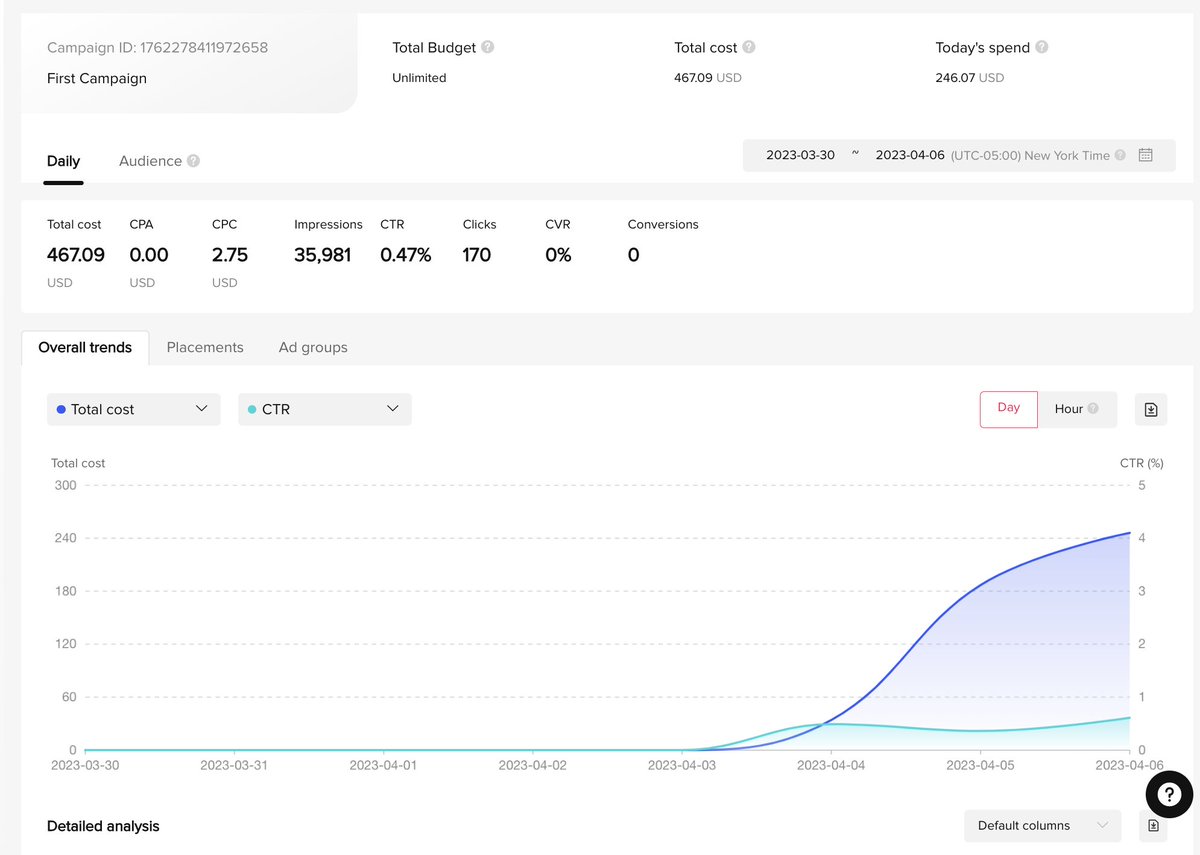This screenshot has height=855, width=1200.
Task: Click the 240 tick on Total cost axis
Action: (66, 538)
